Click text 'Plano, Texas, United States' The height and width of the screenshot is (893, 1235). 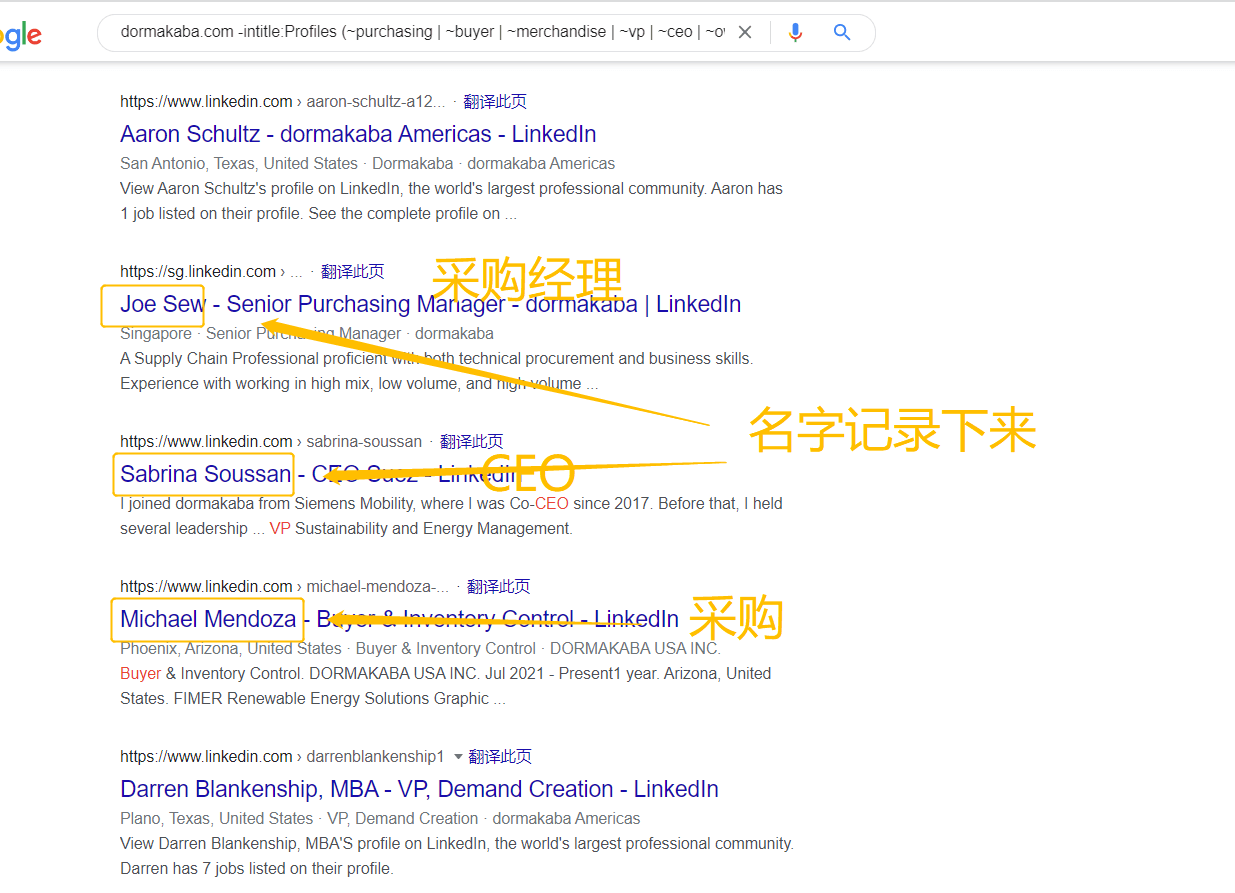tap(217, 818)
